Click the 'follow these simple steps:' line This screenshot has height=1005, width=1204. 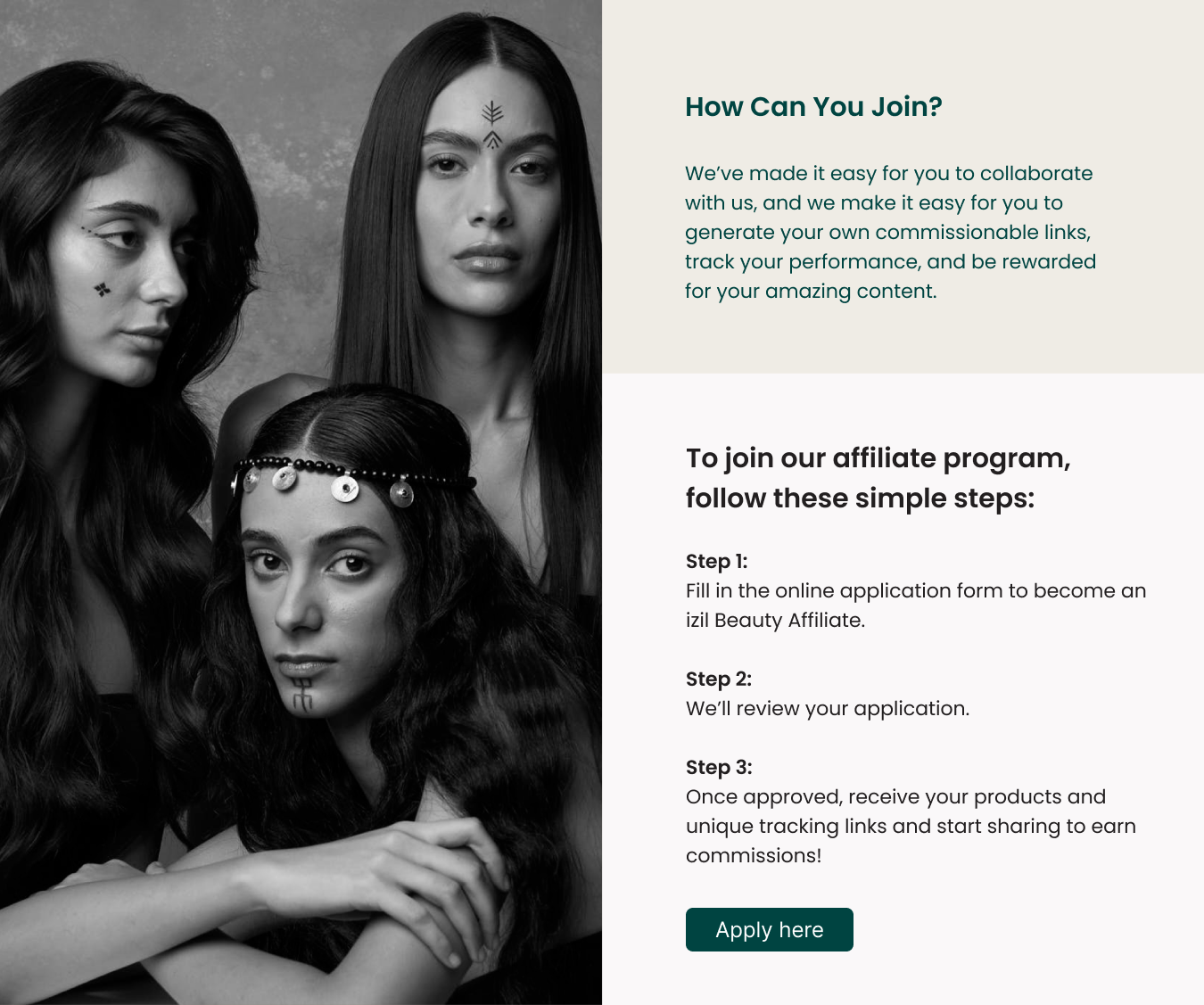coord(860,498)
